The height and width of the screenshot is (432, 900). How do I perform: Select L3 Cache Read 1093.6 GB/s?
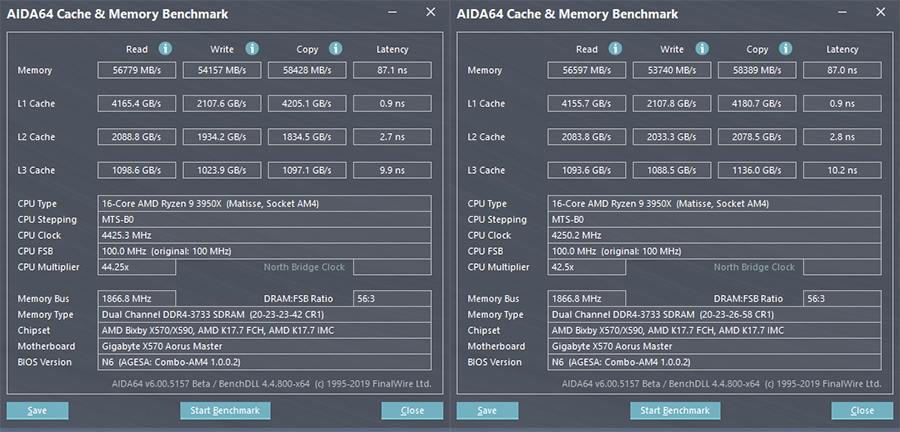coord(587,170)
